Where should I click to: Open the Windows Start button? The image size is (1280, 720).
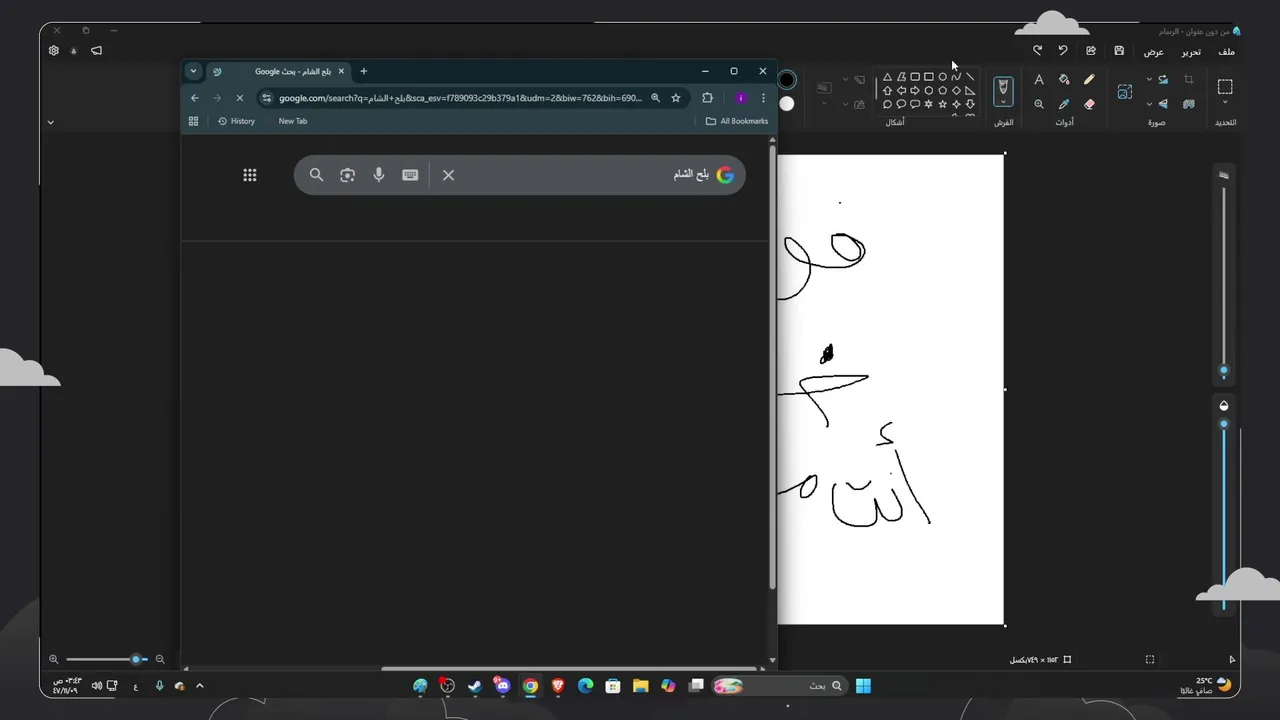[x=863, y=686]
